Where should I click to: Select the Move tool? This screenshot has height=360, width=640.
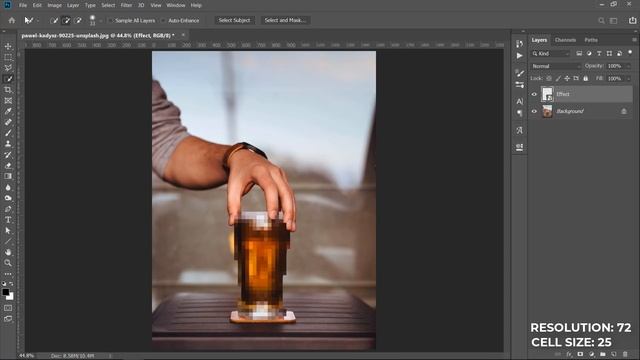(x=8, y=46)
